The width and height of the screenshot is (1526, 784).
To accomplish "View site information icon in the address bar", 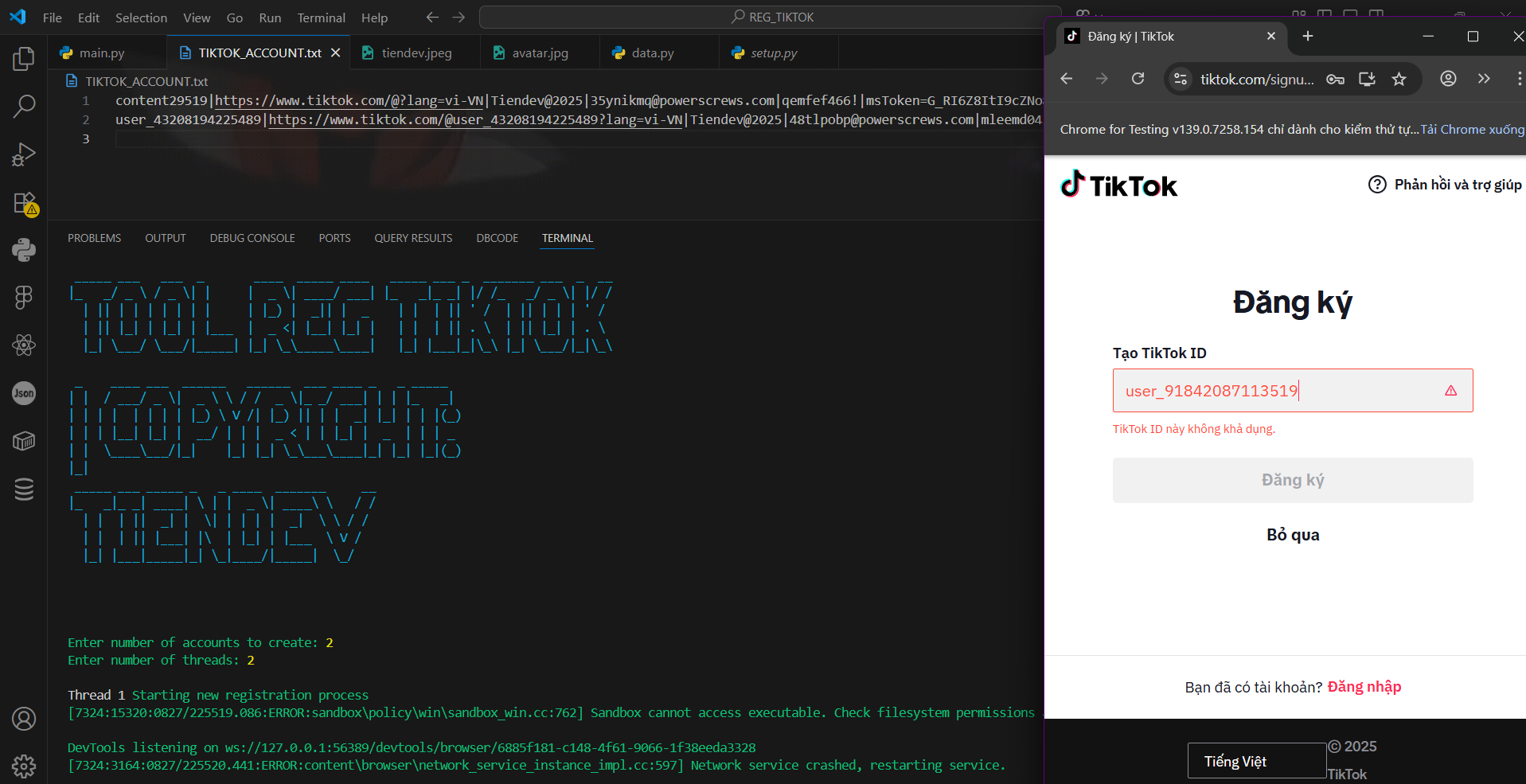I will tap(1181, 79).
